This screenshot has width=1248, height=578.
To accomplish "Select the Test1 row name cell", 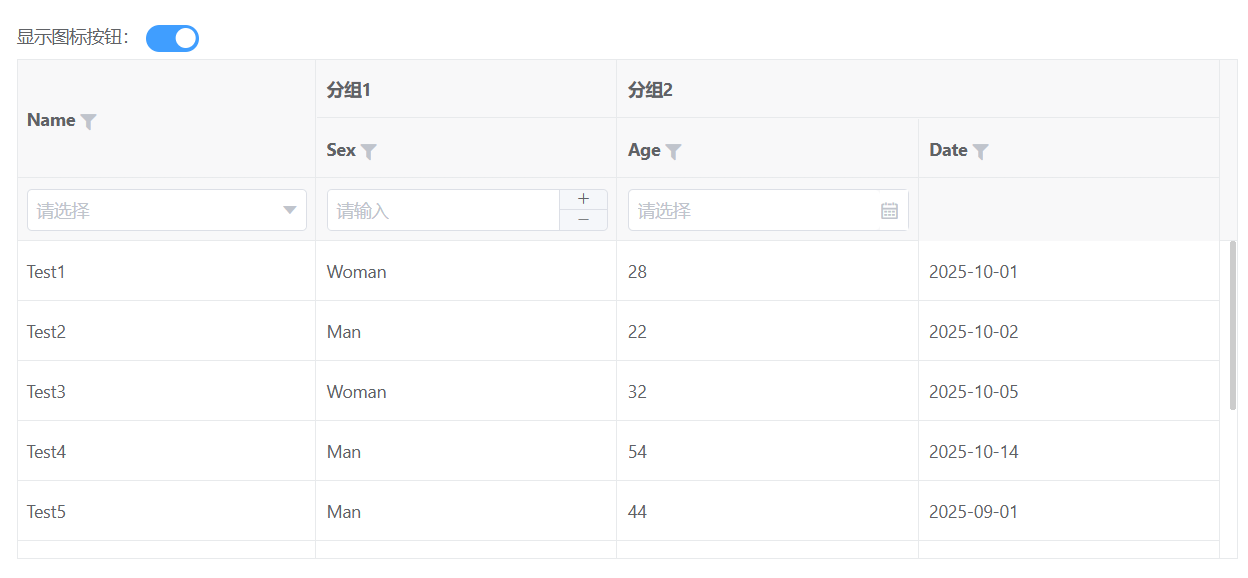I will (x=46, y=272).
